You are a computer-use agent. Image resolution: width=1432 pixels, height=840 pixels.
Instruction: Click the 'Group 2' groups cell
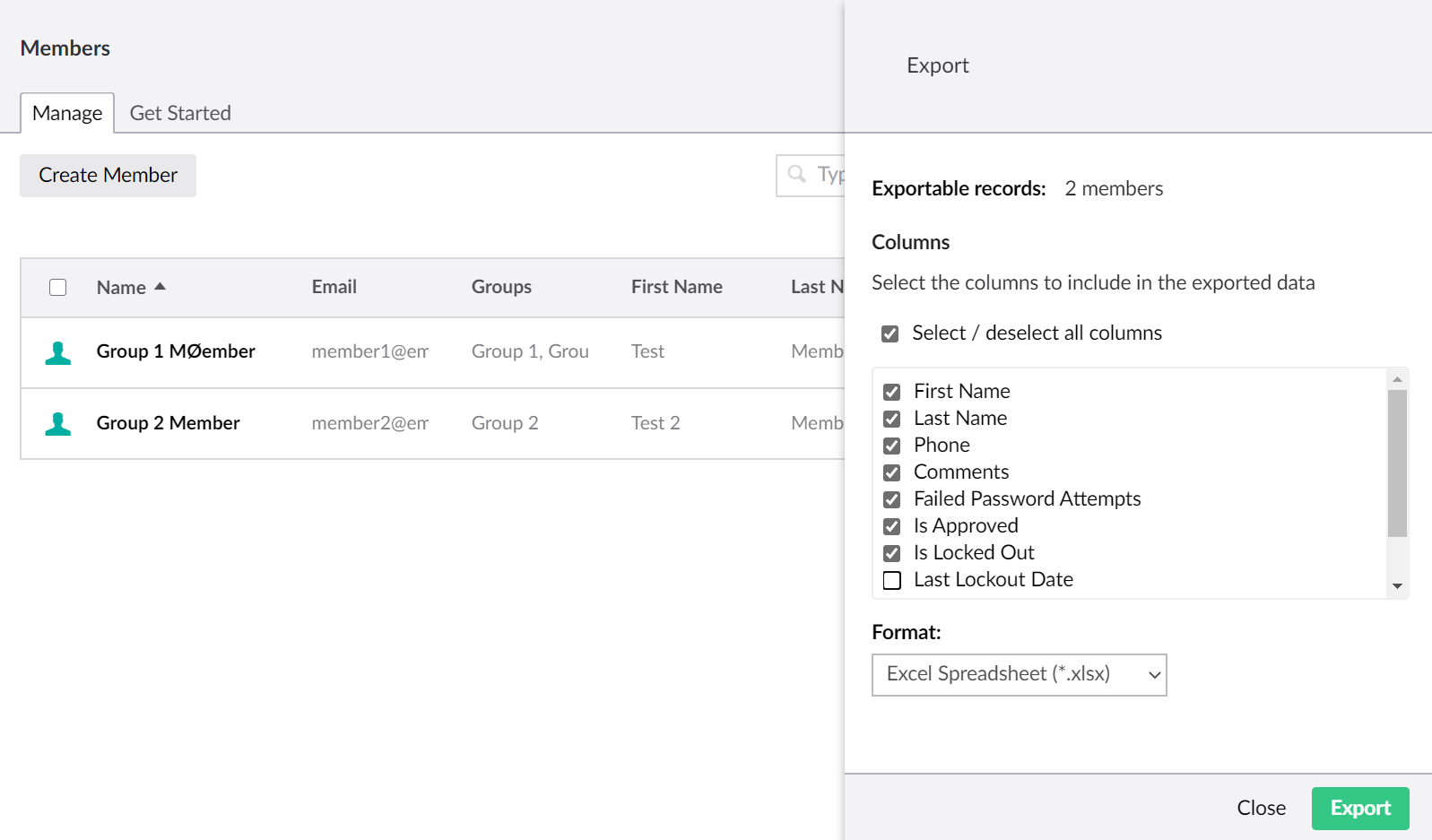coord(505,423)
